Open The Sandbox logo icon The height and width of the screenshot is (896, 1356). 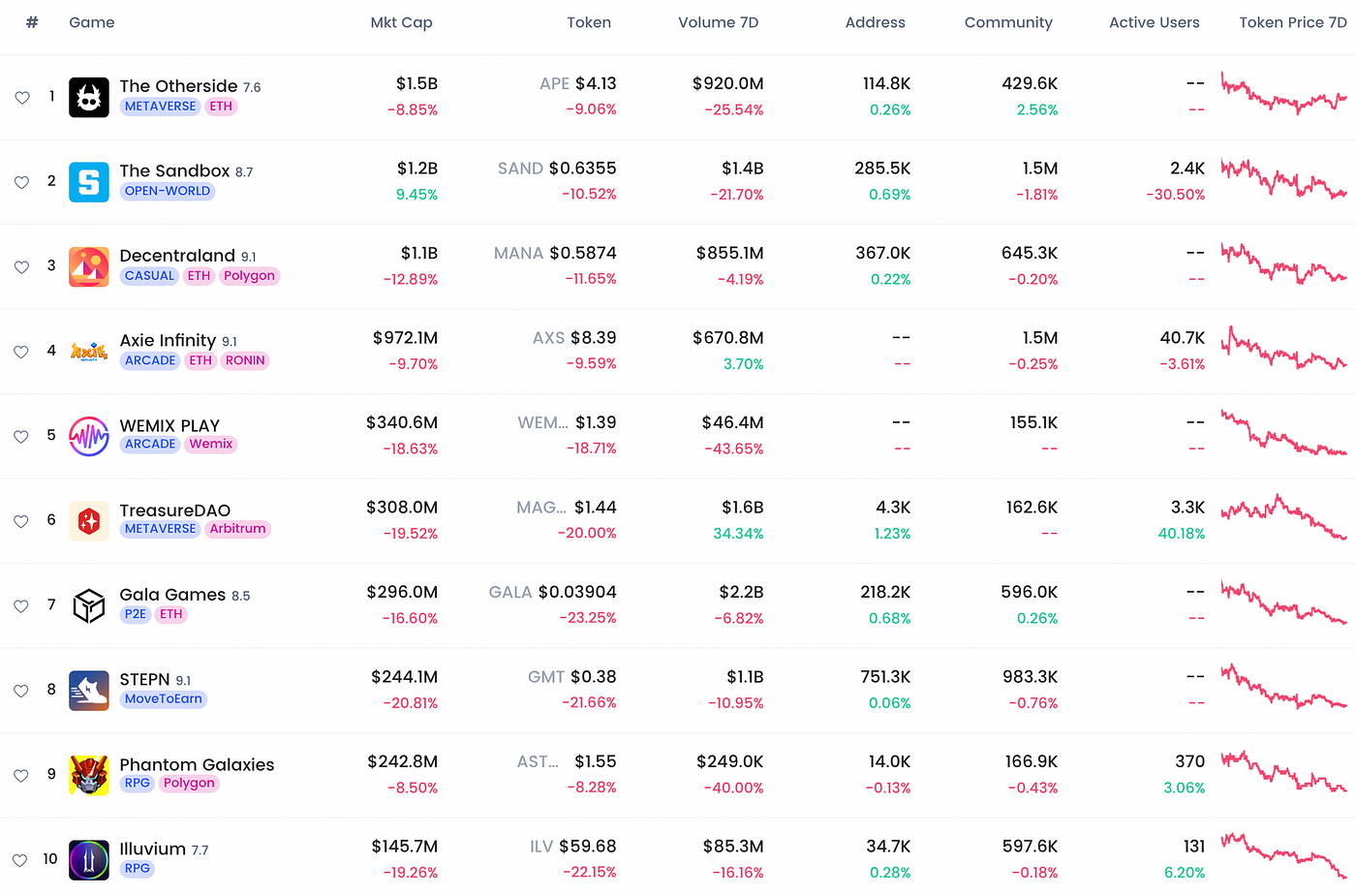[89, 182]
